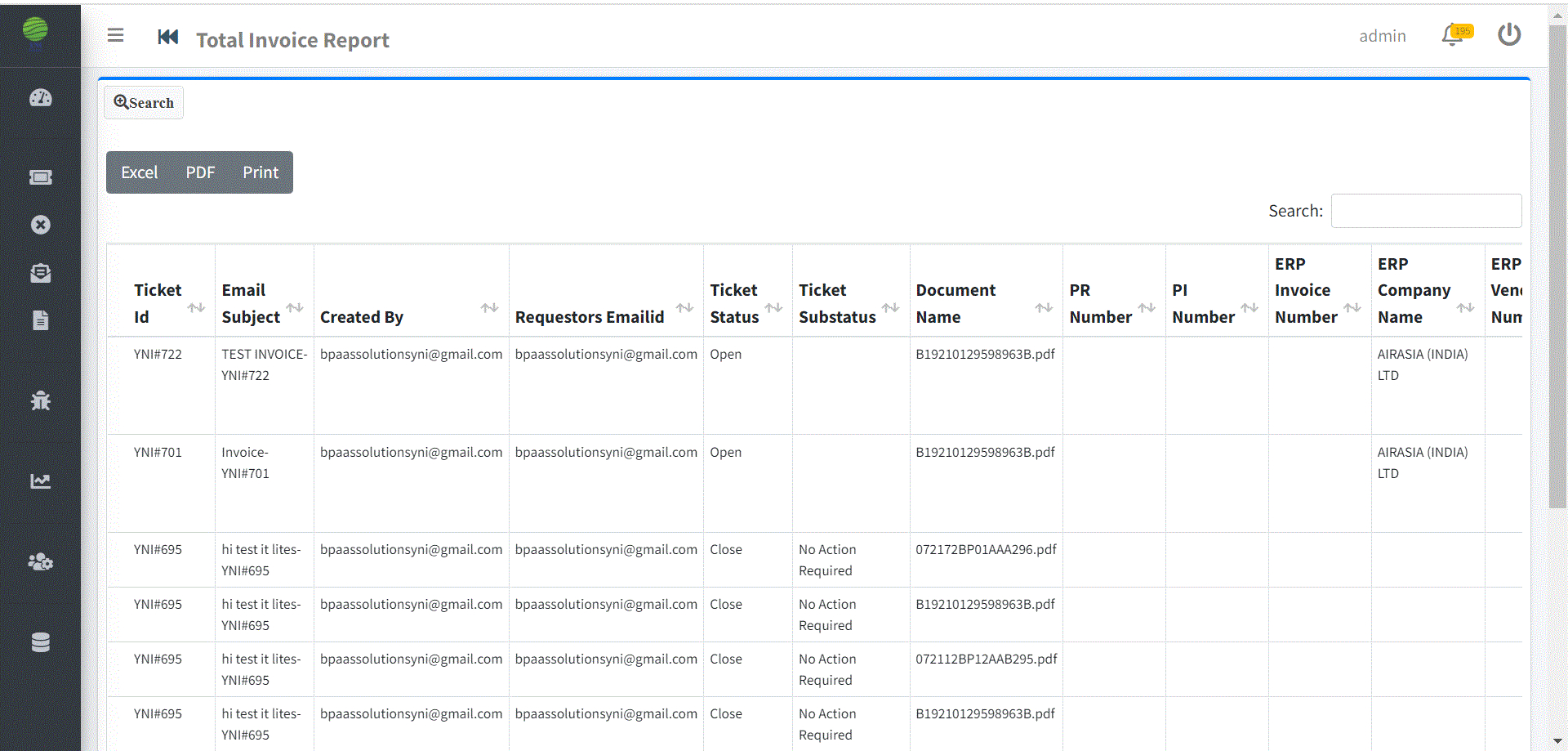This screenshot has width=1568, height=751.
Task: Select ticket id cell YNI#722
Action: click(x=158, y=355)
